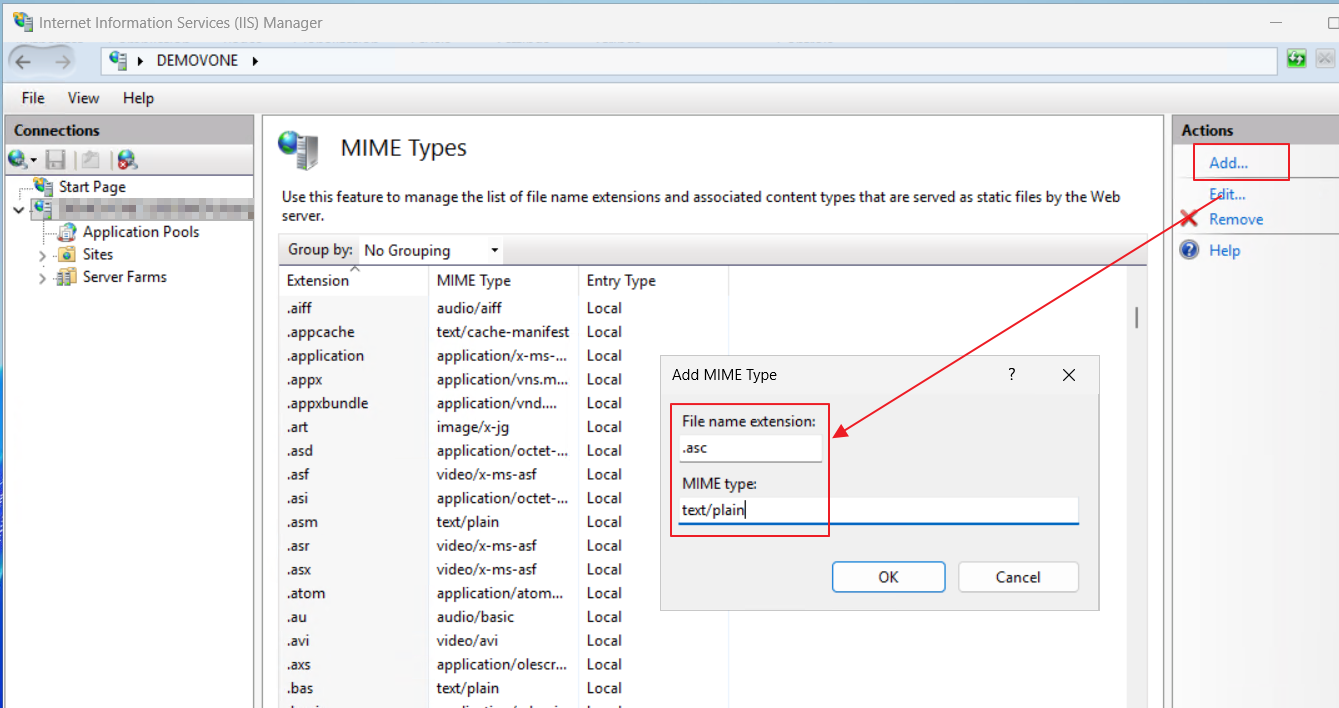Select Application Pools in Connections tree
Image resolution: width=1339 pixels, height=708 pixels.
140,232
